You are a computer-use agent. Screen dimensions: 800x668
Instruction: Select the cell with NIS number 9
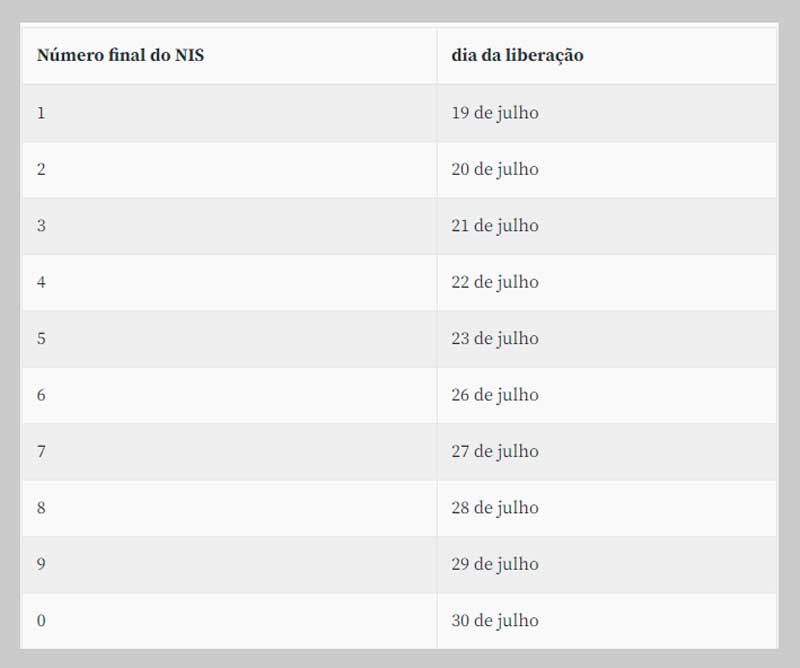[41, 564]
